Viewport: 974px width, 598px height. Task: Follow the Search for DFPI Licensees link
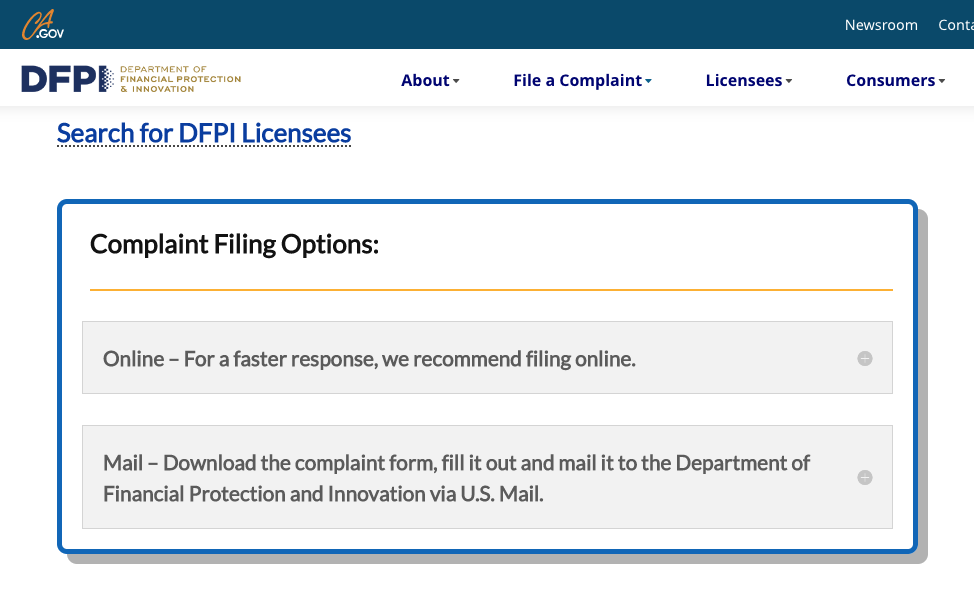pos(204,134)
